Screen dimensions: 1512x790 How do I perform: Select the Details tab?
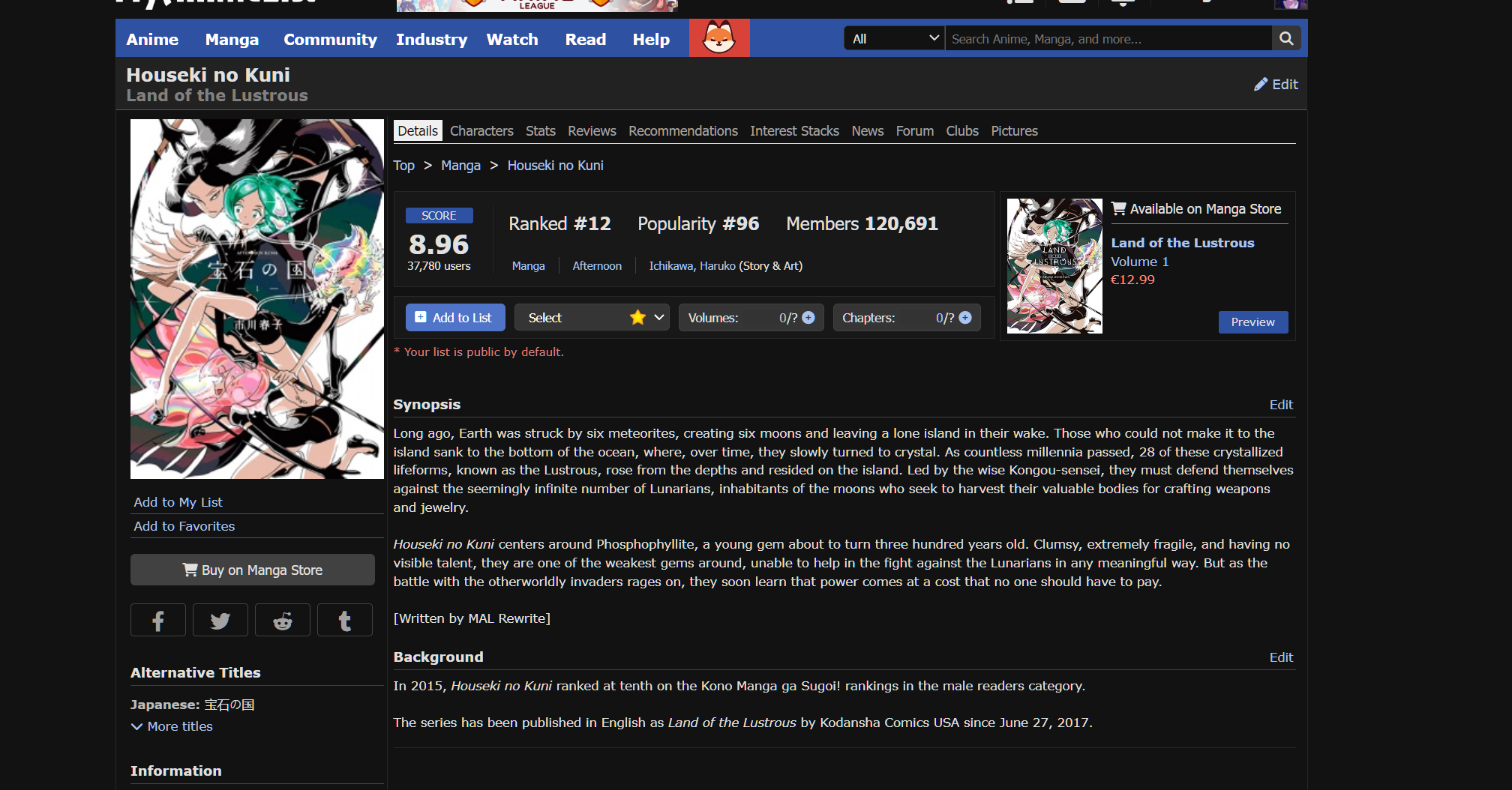(x=418, y=131)
